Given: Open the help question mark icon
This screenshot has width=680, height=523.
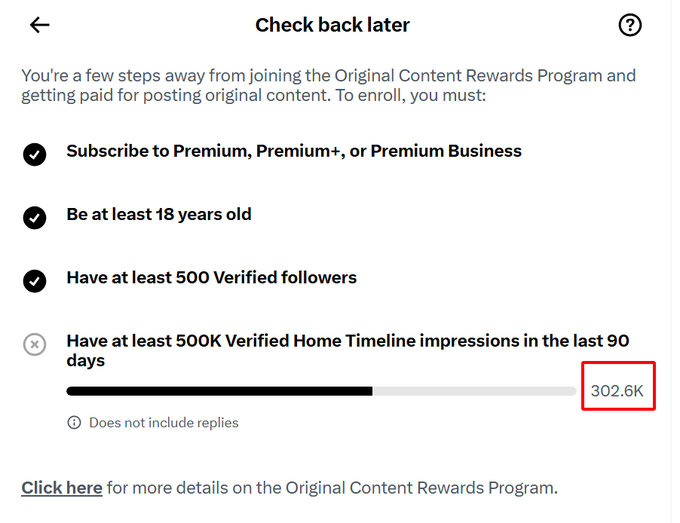Looking at the screenshot, I should [630, 25].
